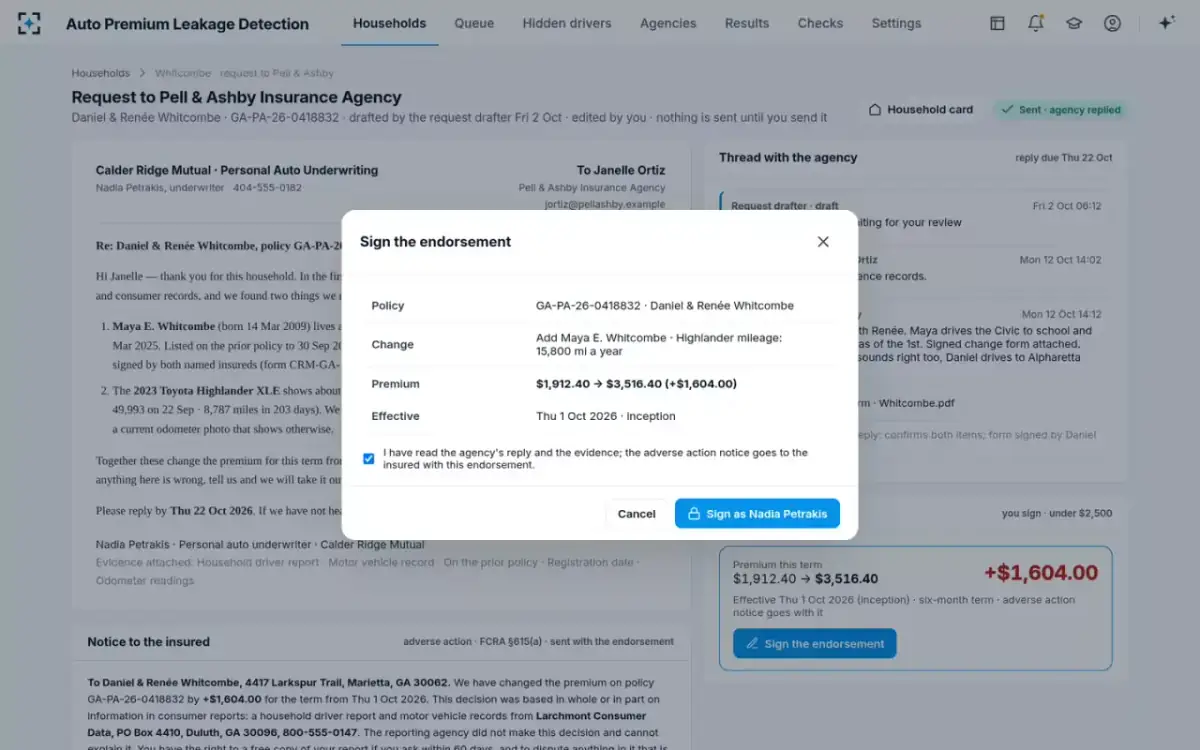Click the Auto Premium Leakage Detection title
1200x750 pixels.
(x=187, y=24)
